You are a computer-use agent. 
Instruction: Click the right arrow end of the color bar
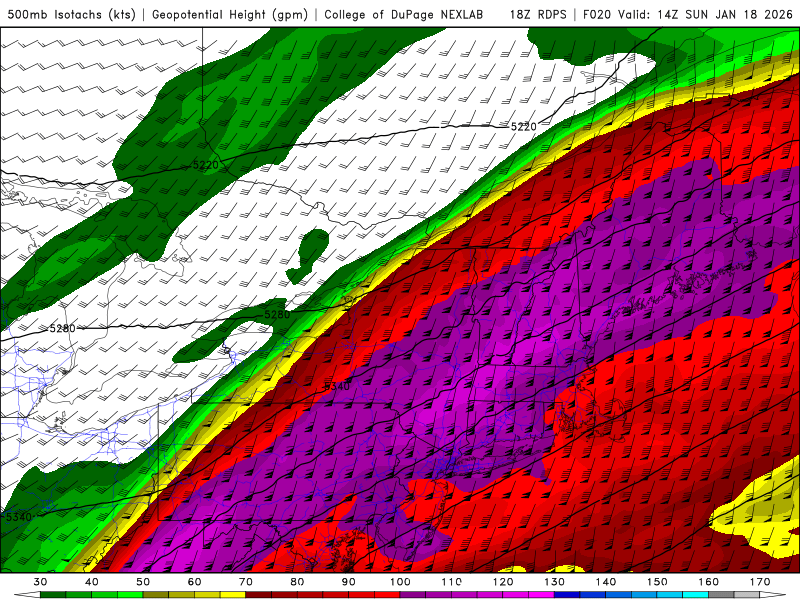coord(773,594)
